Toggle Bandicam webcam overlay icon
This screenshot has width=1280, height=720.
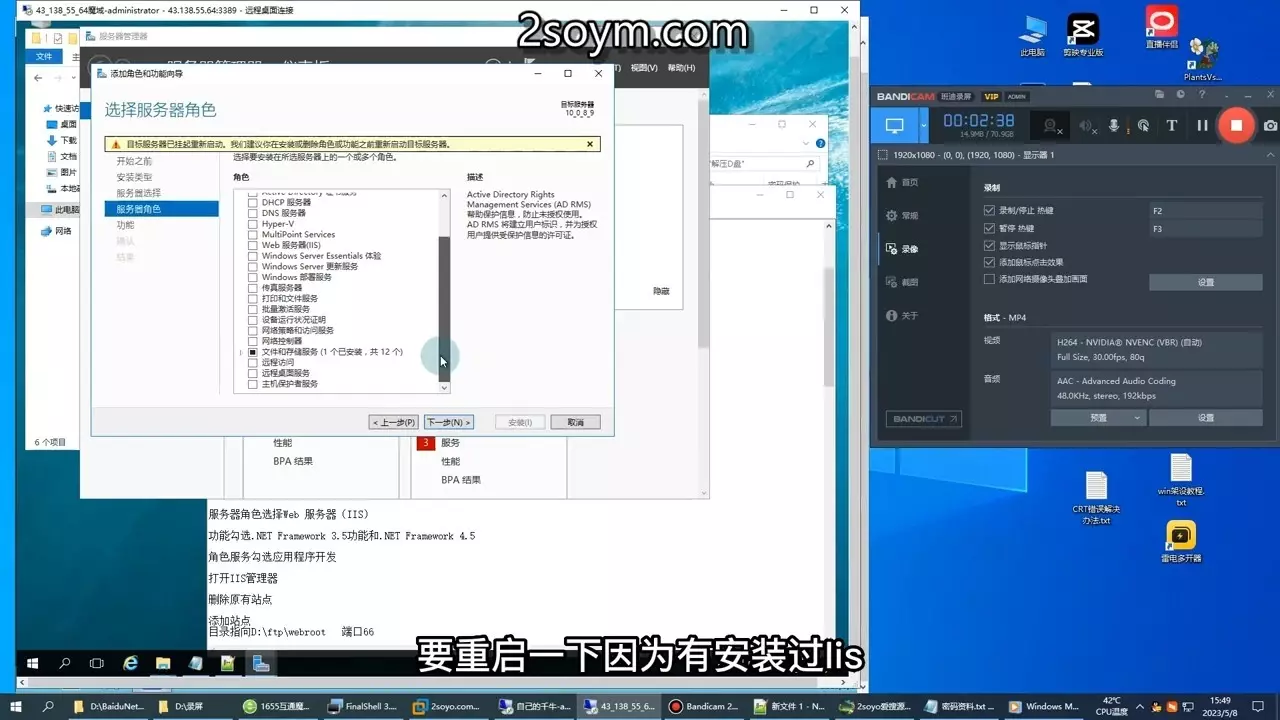point(1050,125)
